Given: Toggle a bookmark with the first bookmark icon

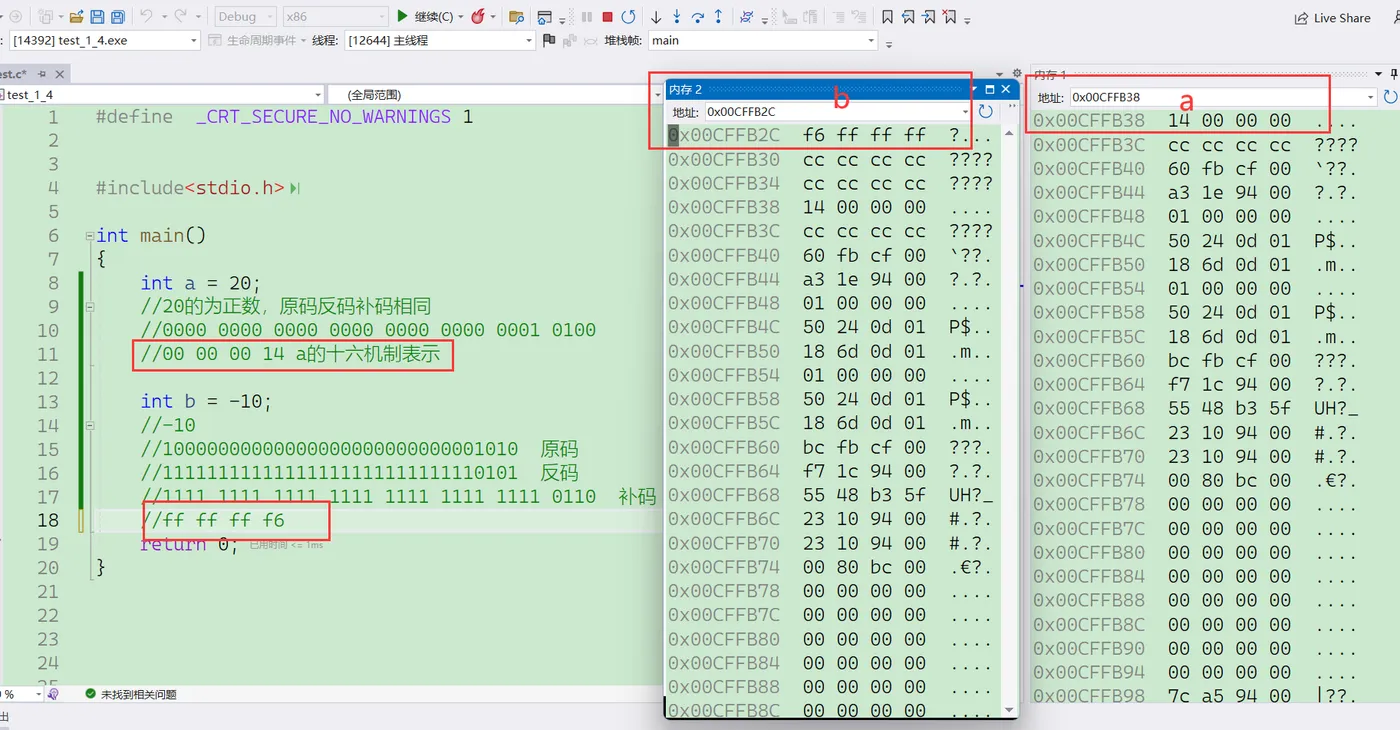Looking at the screenshot, I should click(x=887, y=17).
